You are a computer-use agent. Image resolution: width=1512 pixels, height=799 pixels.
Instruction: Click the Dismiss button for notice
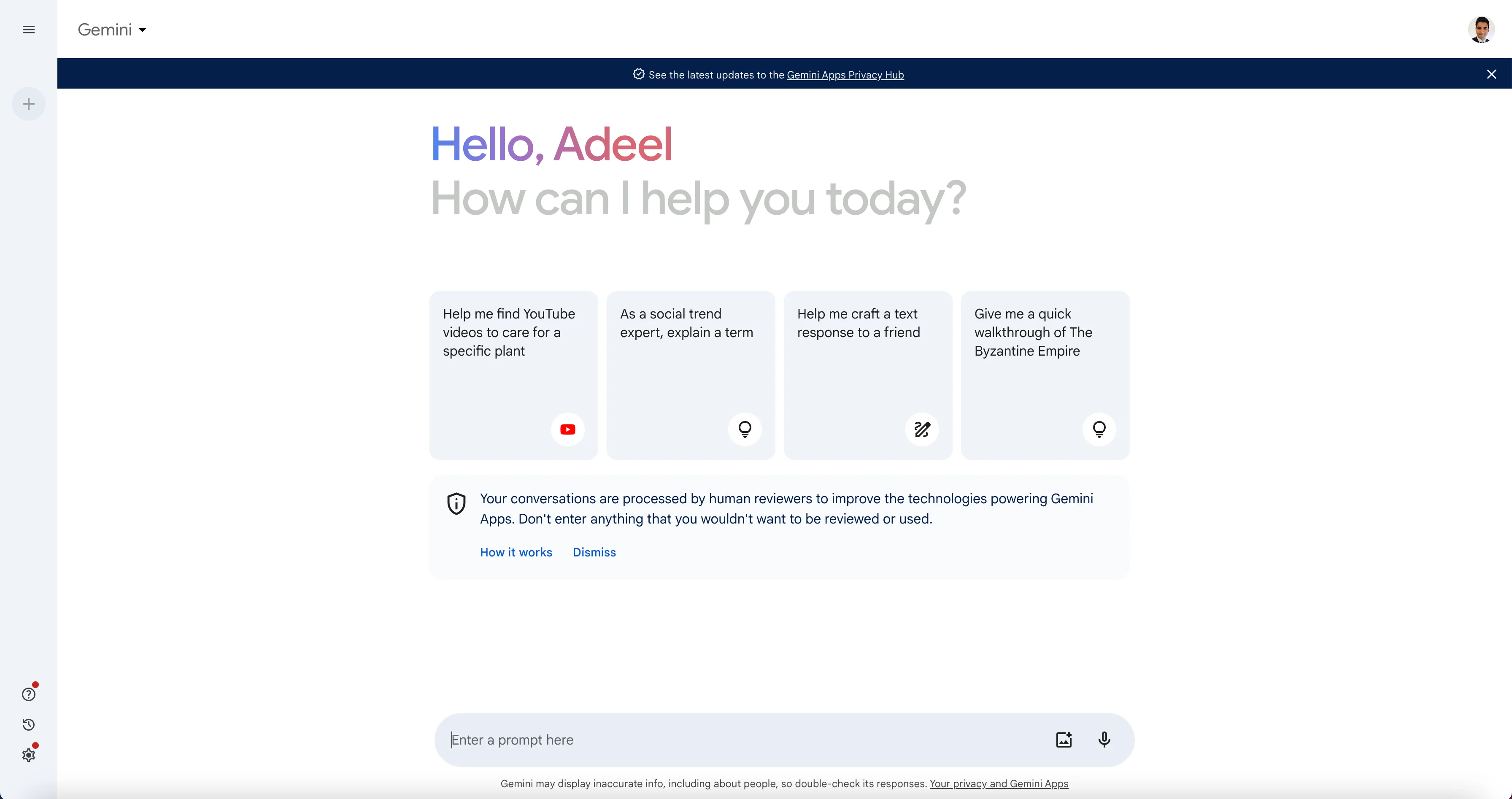594,552
